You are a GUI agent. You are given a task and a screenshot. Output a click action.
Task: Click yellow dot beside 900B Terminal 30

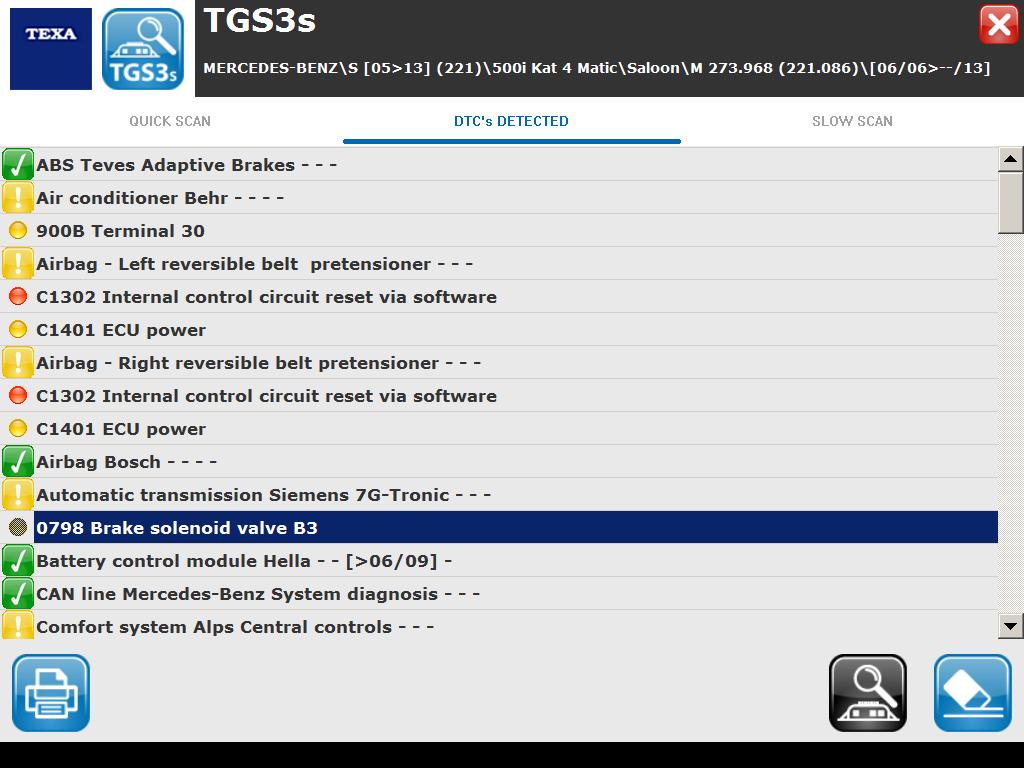pyautogui.click(x=18, y=231)
